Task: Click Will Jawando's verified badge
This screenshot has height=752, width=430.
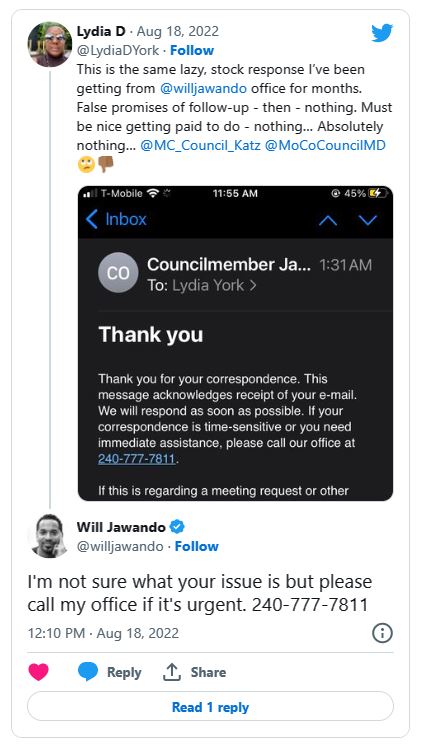Action: click(177, 527)
